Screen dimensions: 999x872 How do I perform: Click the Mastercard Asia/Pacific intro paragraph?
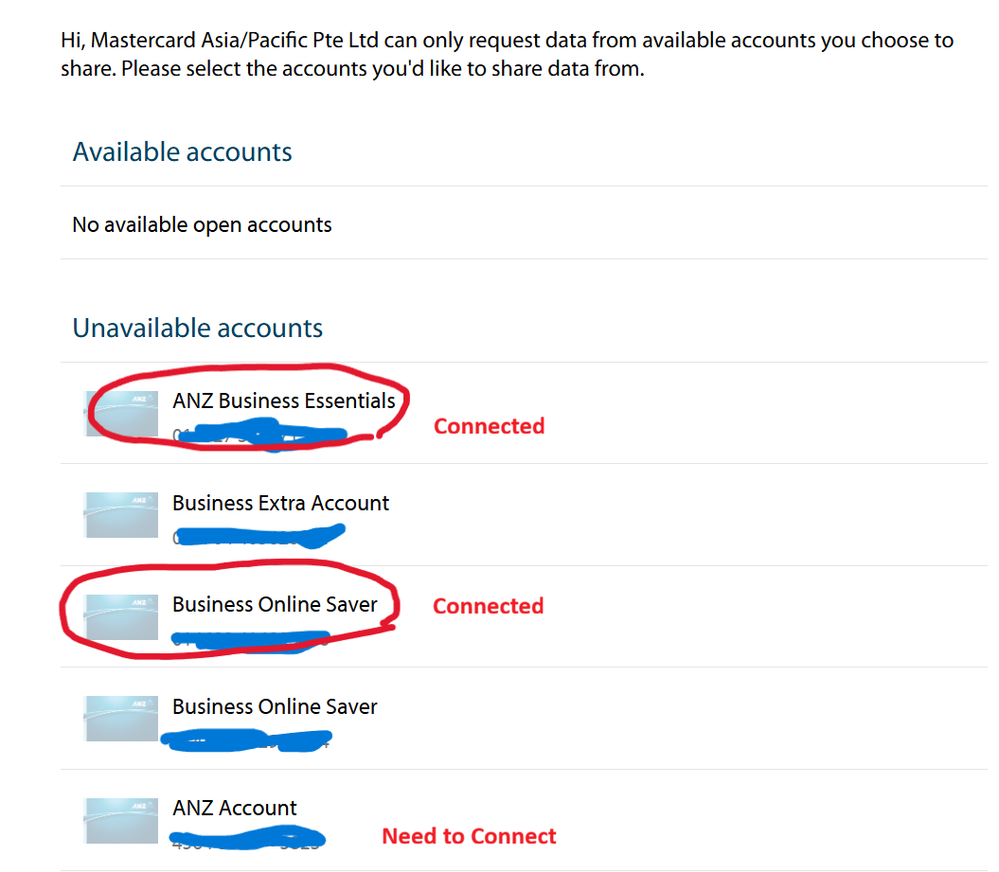507,54
